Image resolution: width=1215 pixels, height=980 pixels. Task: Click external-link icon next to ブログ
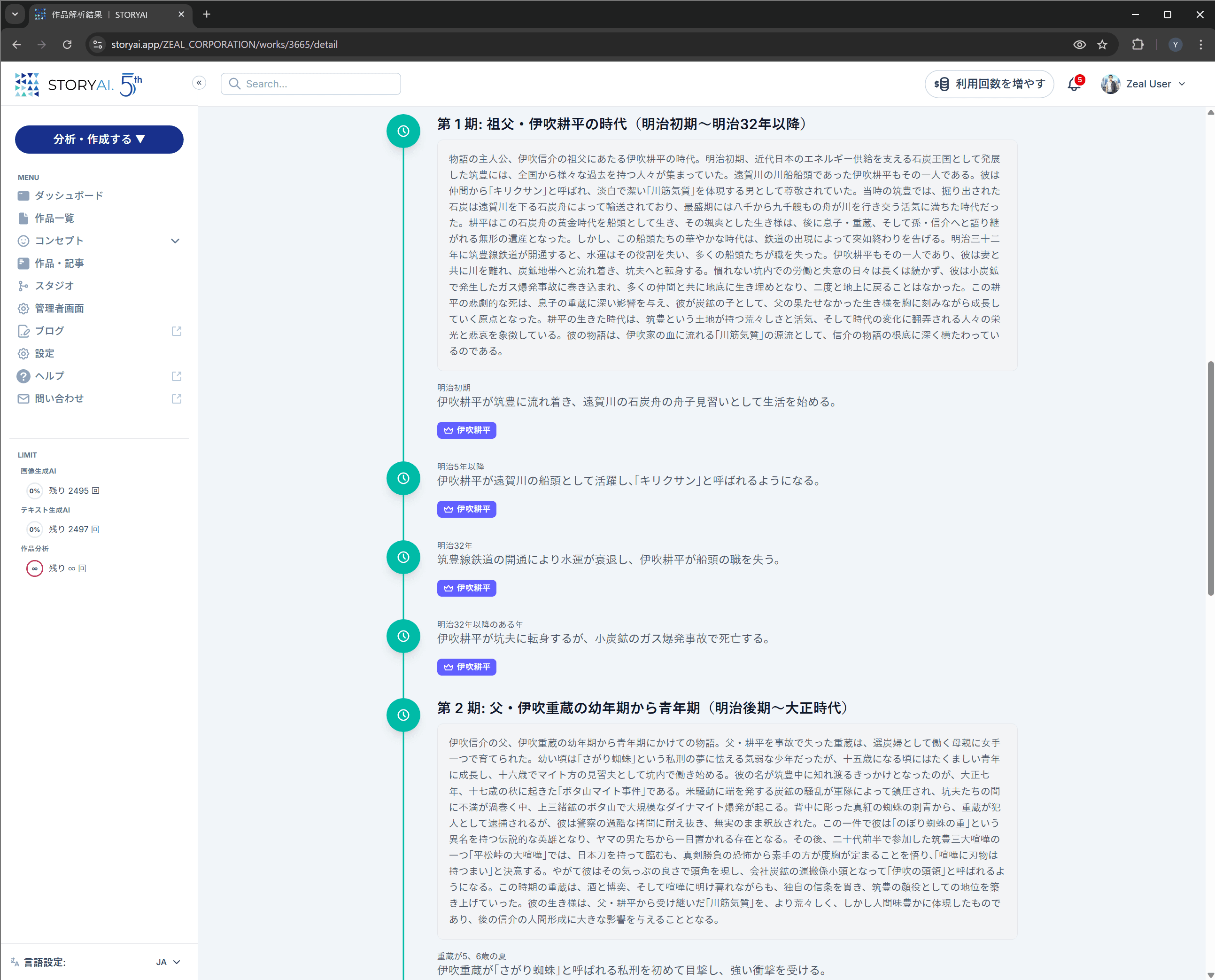coord(177,331)
